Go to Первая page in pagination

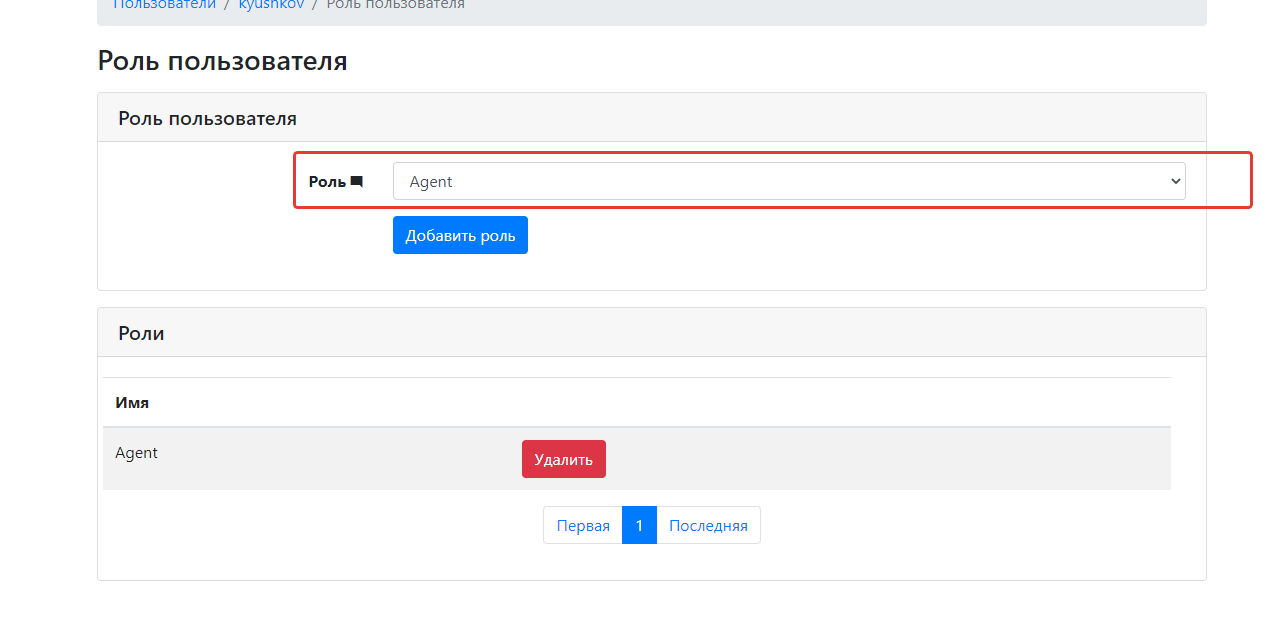[583, 525]
